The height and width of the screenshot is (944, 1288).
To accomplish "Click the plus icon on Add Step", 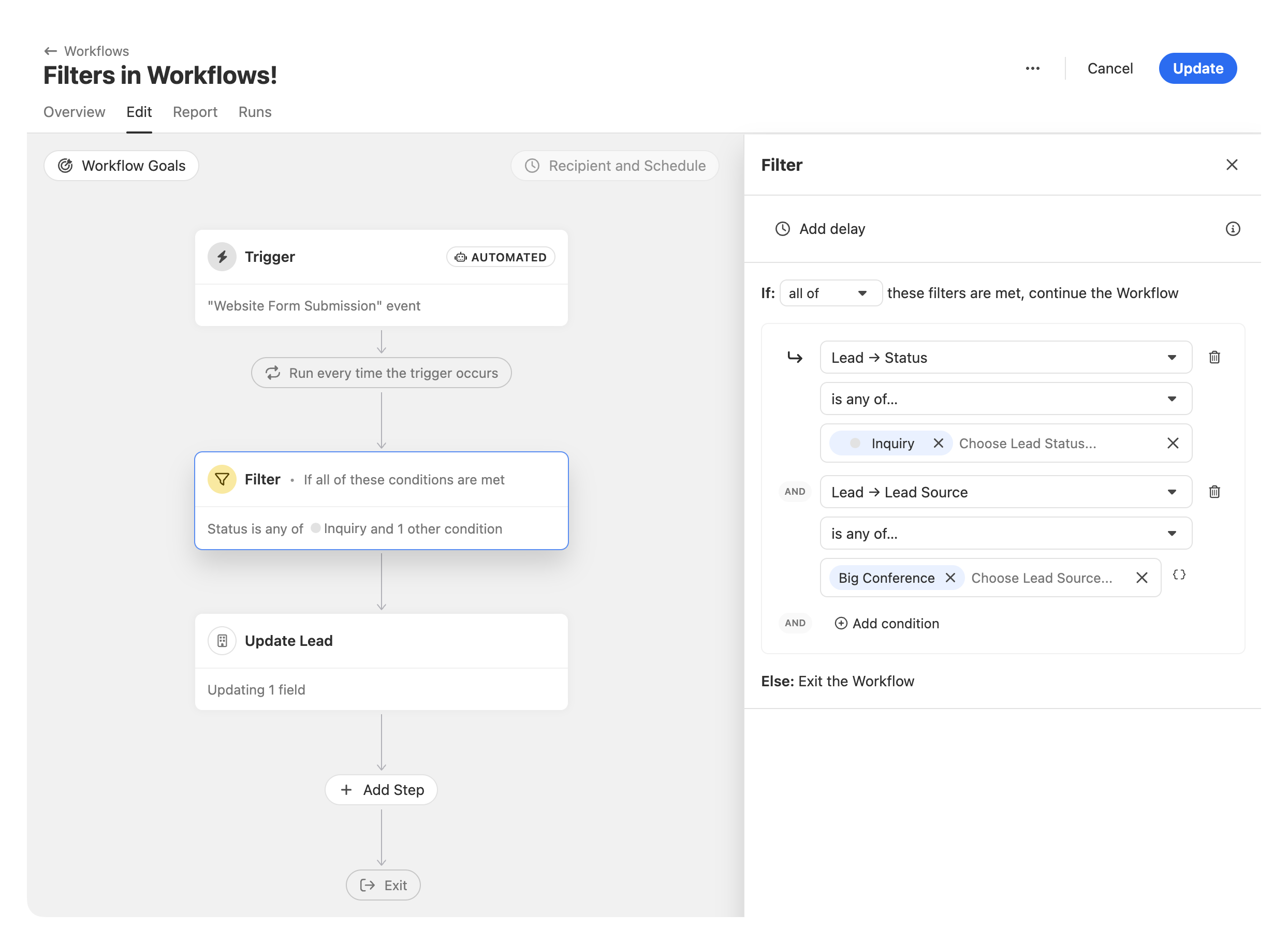I will (346, 790).
